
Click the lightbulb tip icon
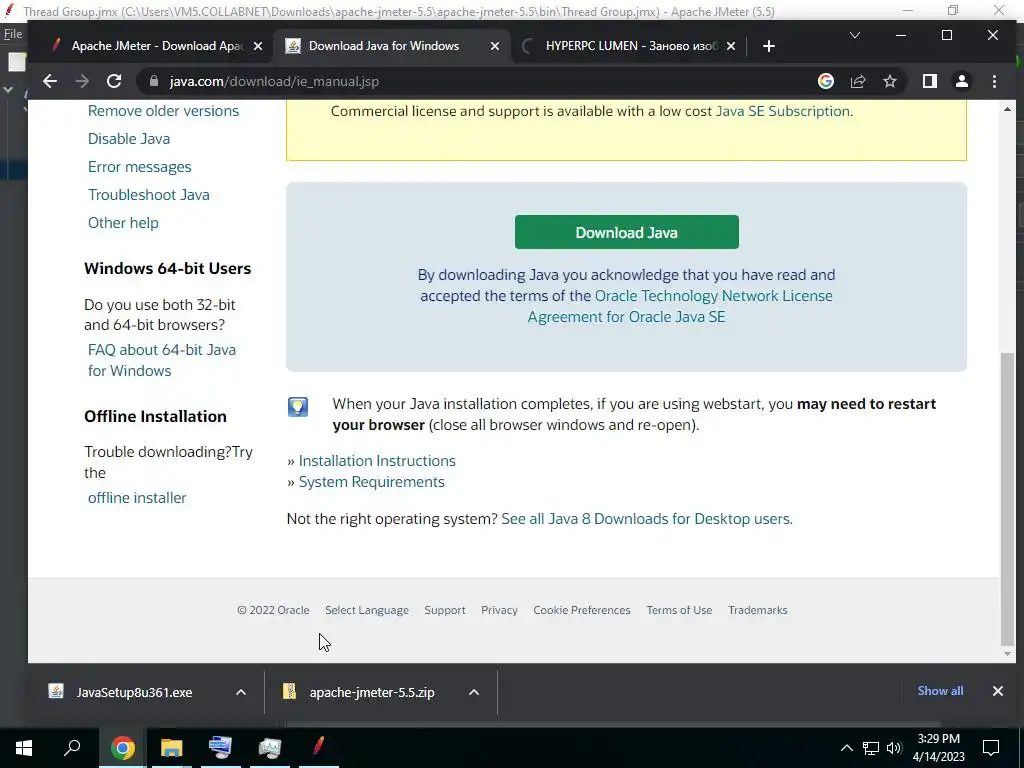[x=298, y=407]
